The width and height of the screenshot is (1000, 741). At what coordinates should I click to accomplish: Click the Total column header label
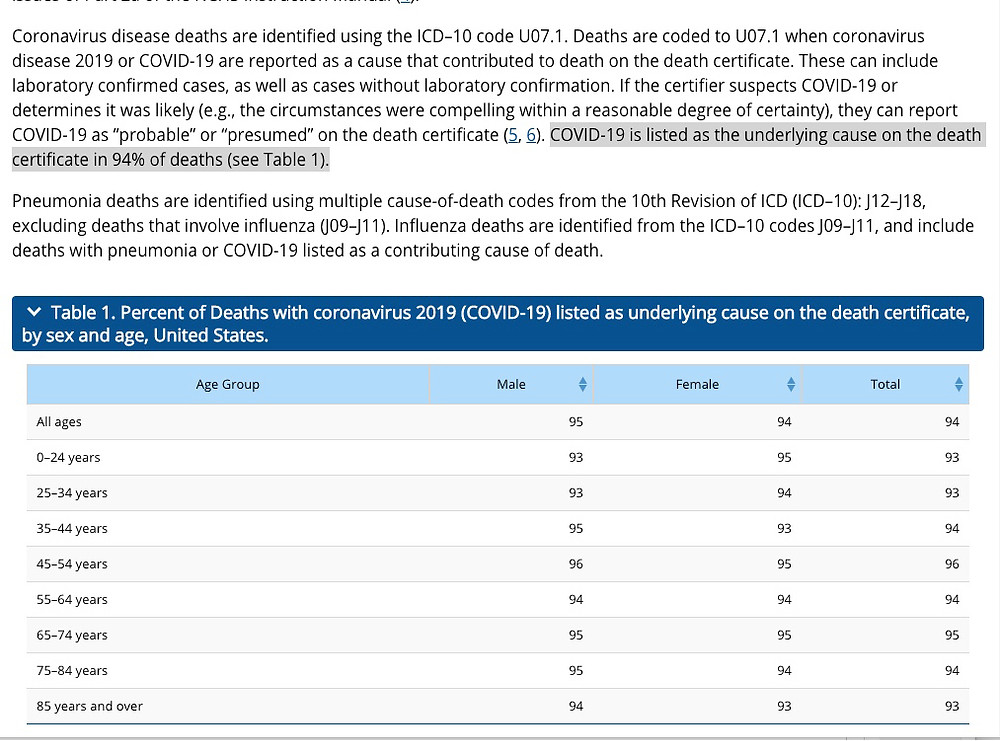885,384
